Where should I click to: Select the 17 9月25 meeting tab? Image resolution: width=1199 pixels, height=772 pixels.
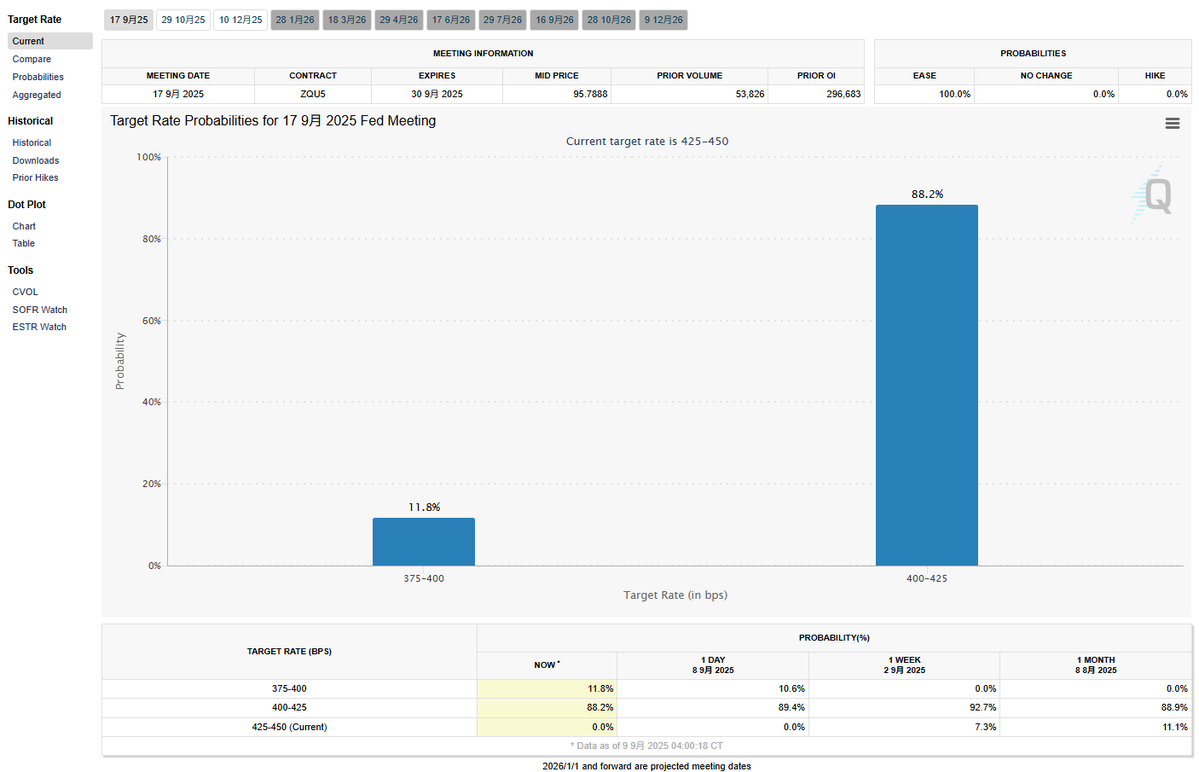click(128, 20)
